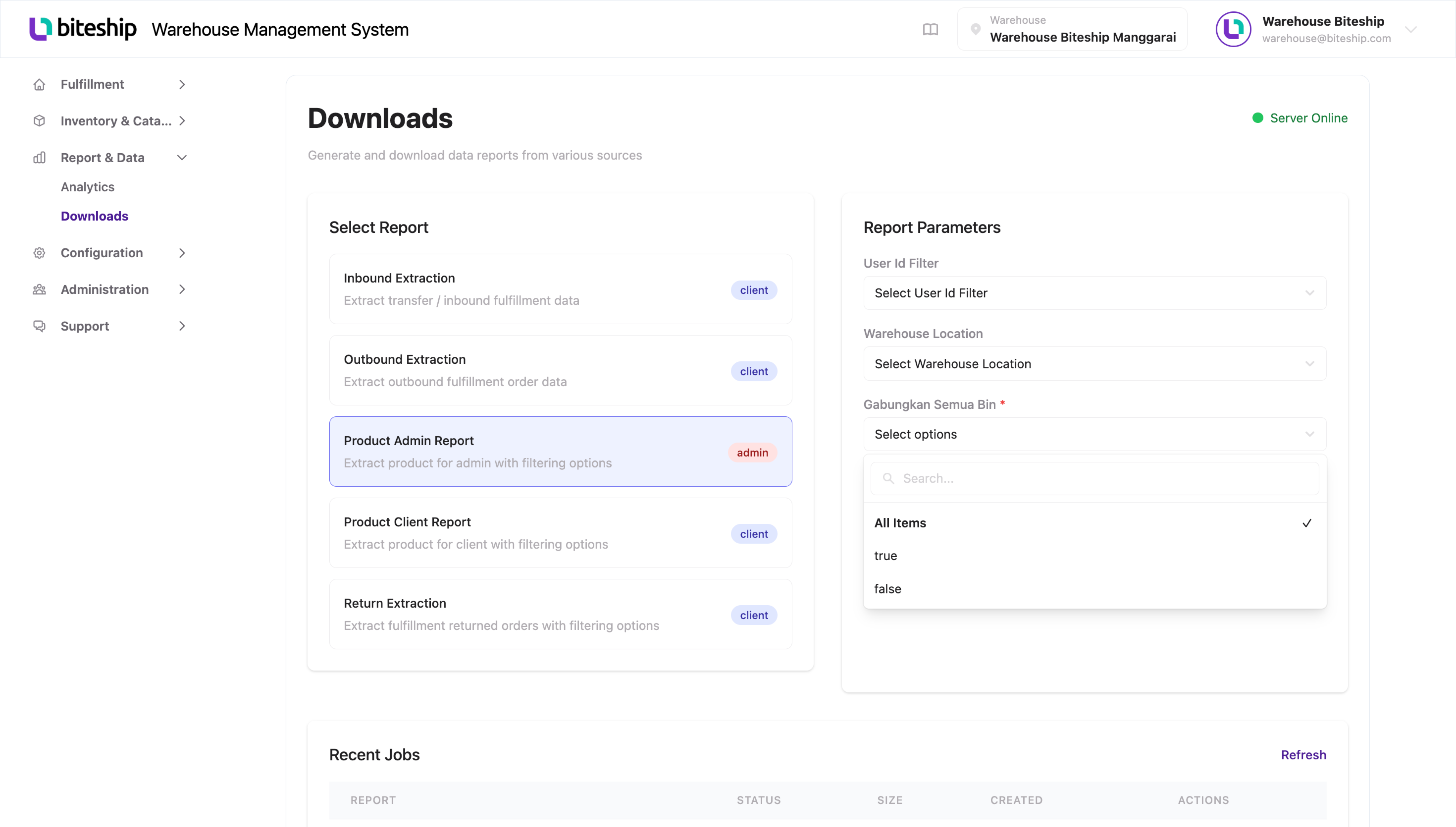This screenshot has height=827, width=1456.
Task: Click the Refresh link in Recent Jobs
Action: (x=1303, y=755)
